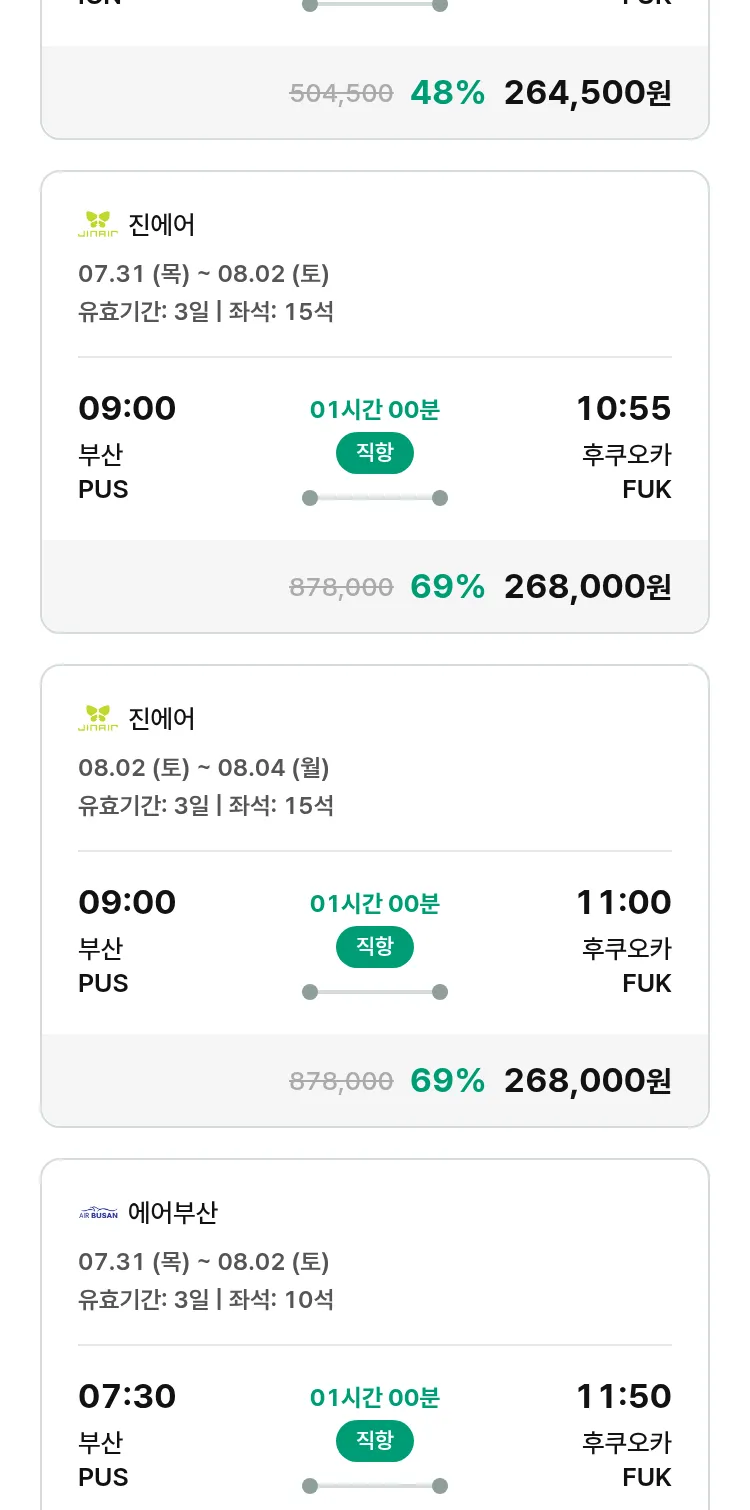The height and width of the screenshot is (1510, 750).
Task: Select the 264,500원 discounted fare
Action: point(587,93)
